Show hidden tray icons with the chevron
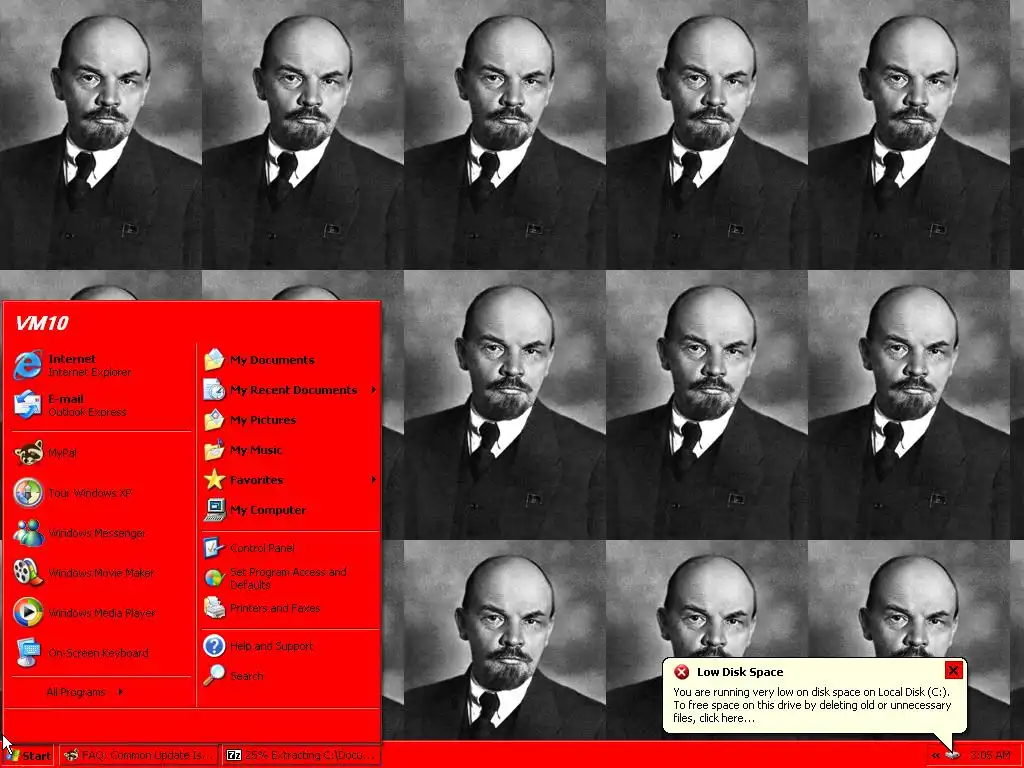Screen dimensions: 1024x768 point(936,755)
